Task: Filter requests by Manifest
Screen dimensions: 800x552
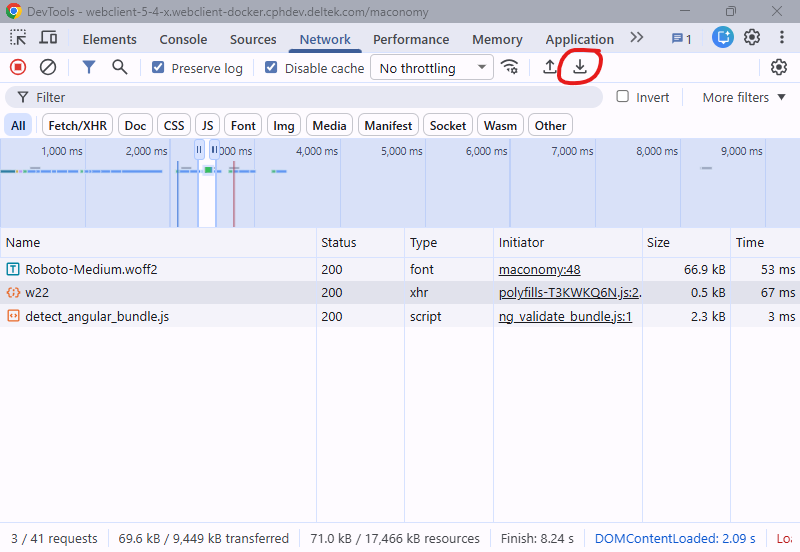Action: tap(388, 126)
